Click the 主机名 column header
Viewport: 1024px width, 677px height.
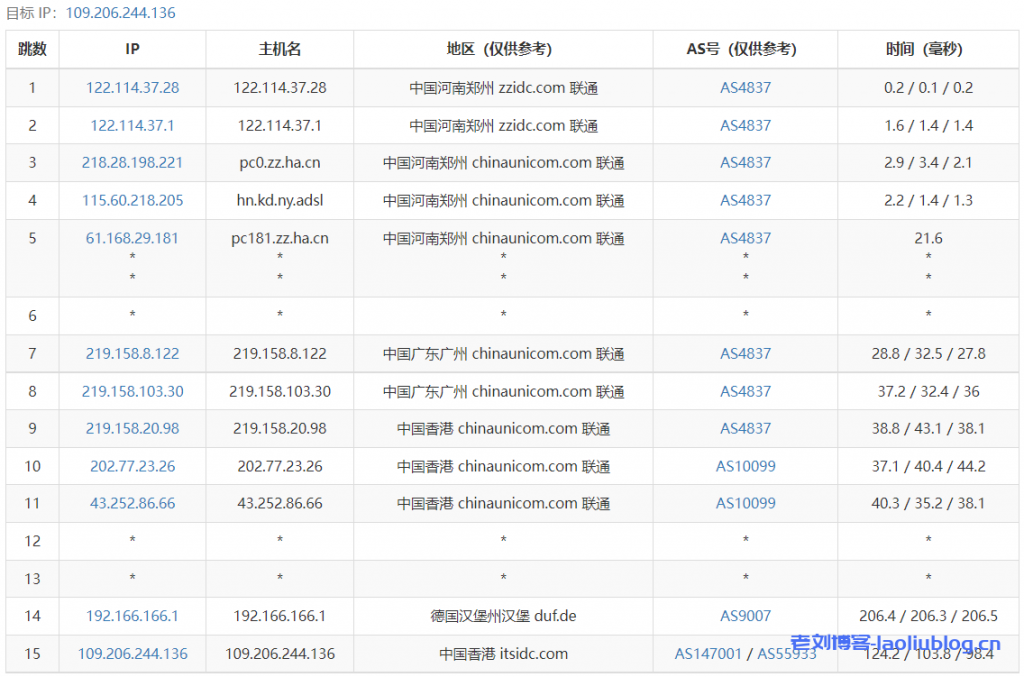(279, 49)
